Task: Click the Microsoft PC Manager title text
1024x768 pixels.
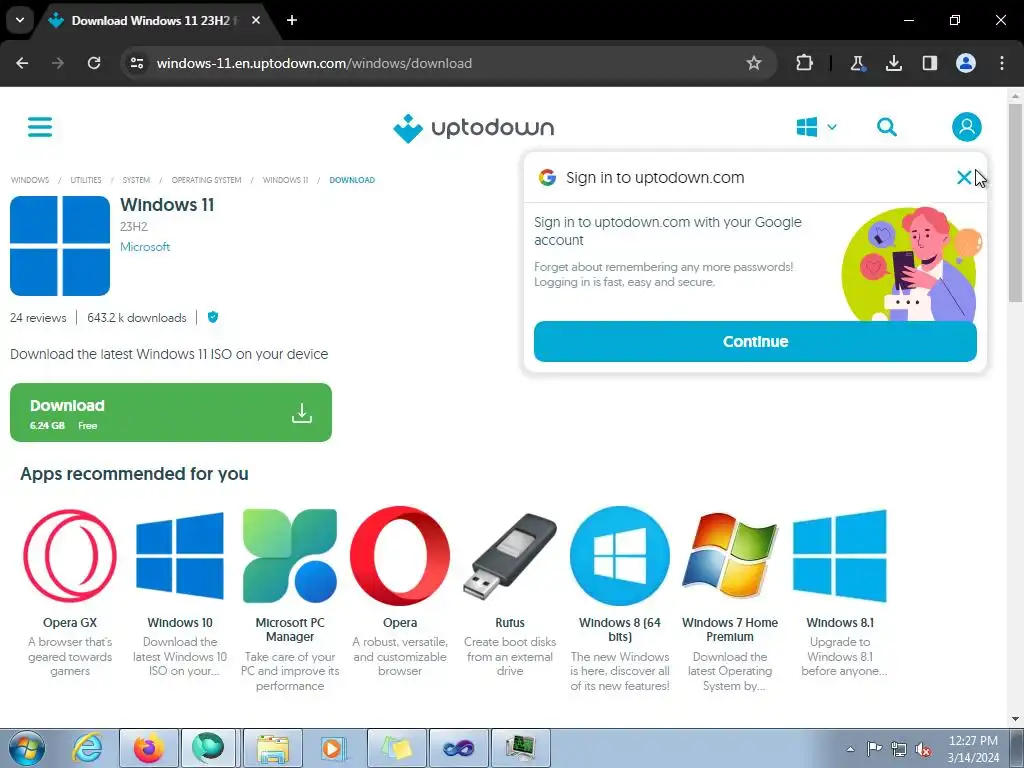Action: pos(290,630)
